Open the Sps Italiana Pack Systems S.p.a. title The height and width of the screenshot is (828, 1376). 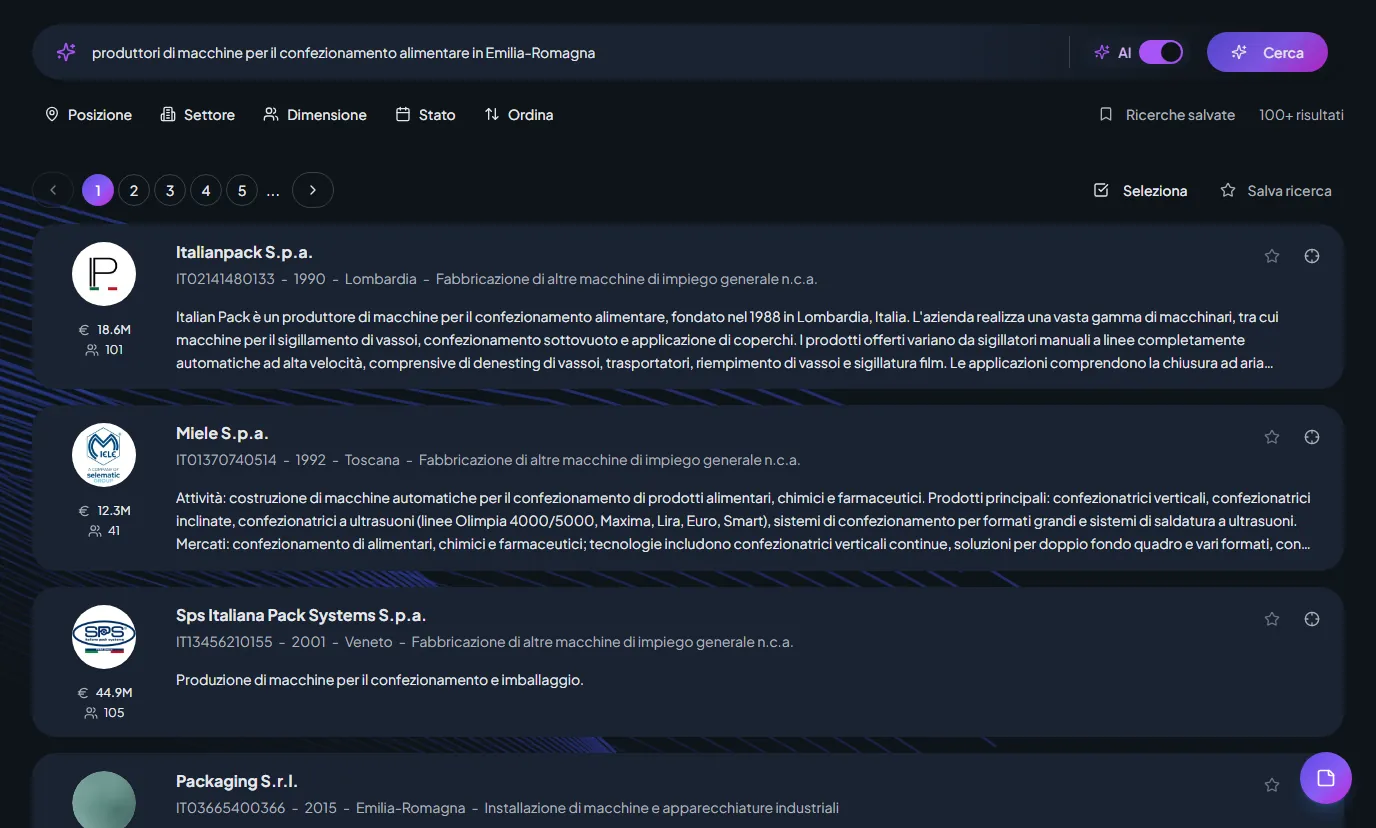301,615
